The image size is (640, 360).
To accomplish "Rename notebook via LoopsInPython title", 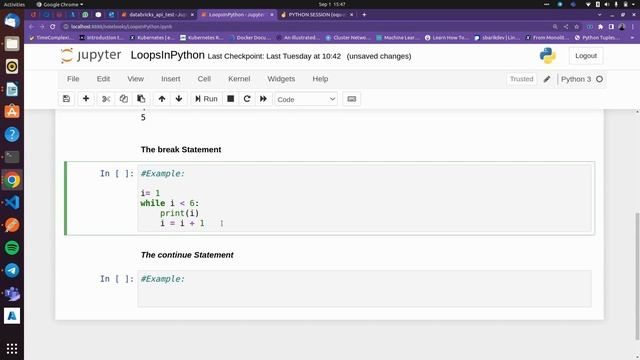I will pos(167,55).
